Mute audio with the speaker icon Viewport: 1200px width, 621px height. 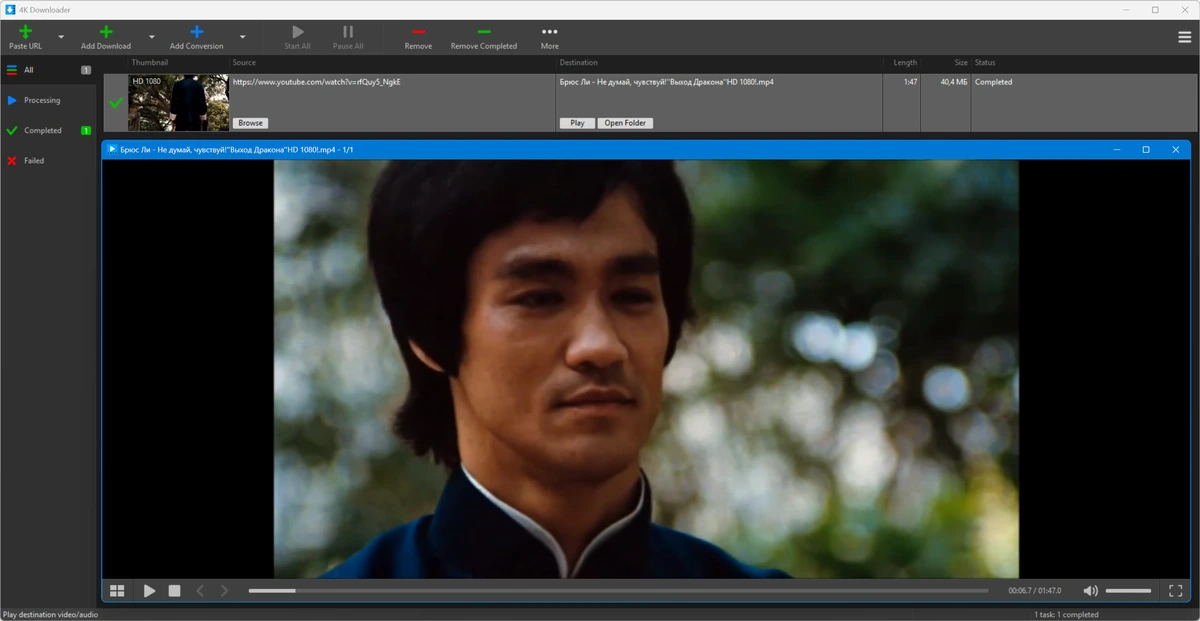[1090, 591]
